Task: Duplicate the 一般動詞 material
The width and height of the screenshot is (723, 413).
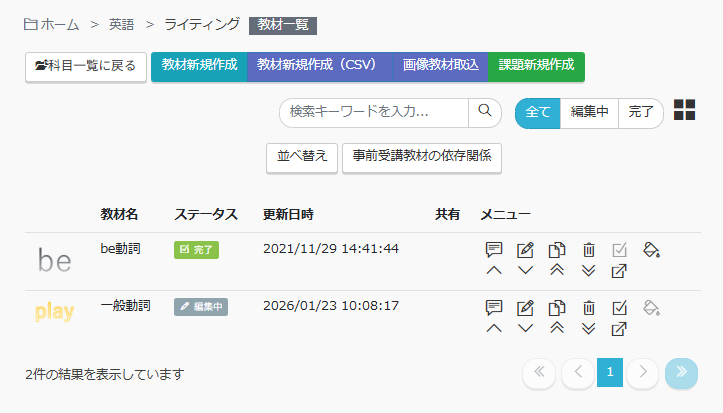Action: click(x=558, y=307)
